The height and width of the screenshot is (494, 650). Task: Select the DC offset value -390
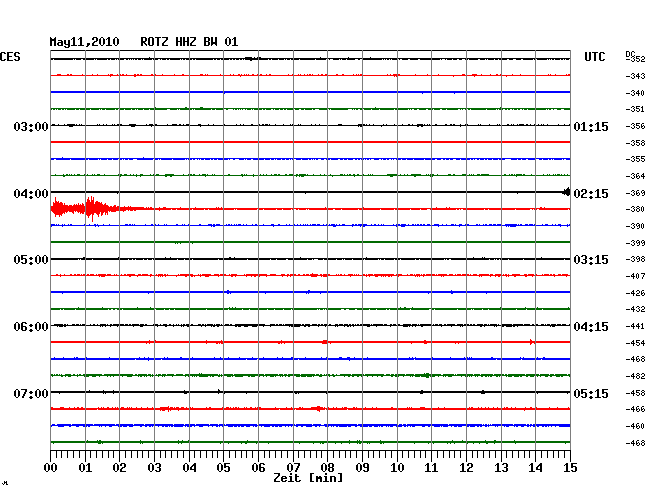(x=635, y=226)
